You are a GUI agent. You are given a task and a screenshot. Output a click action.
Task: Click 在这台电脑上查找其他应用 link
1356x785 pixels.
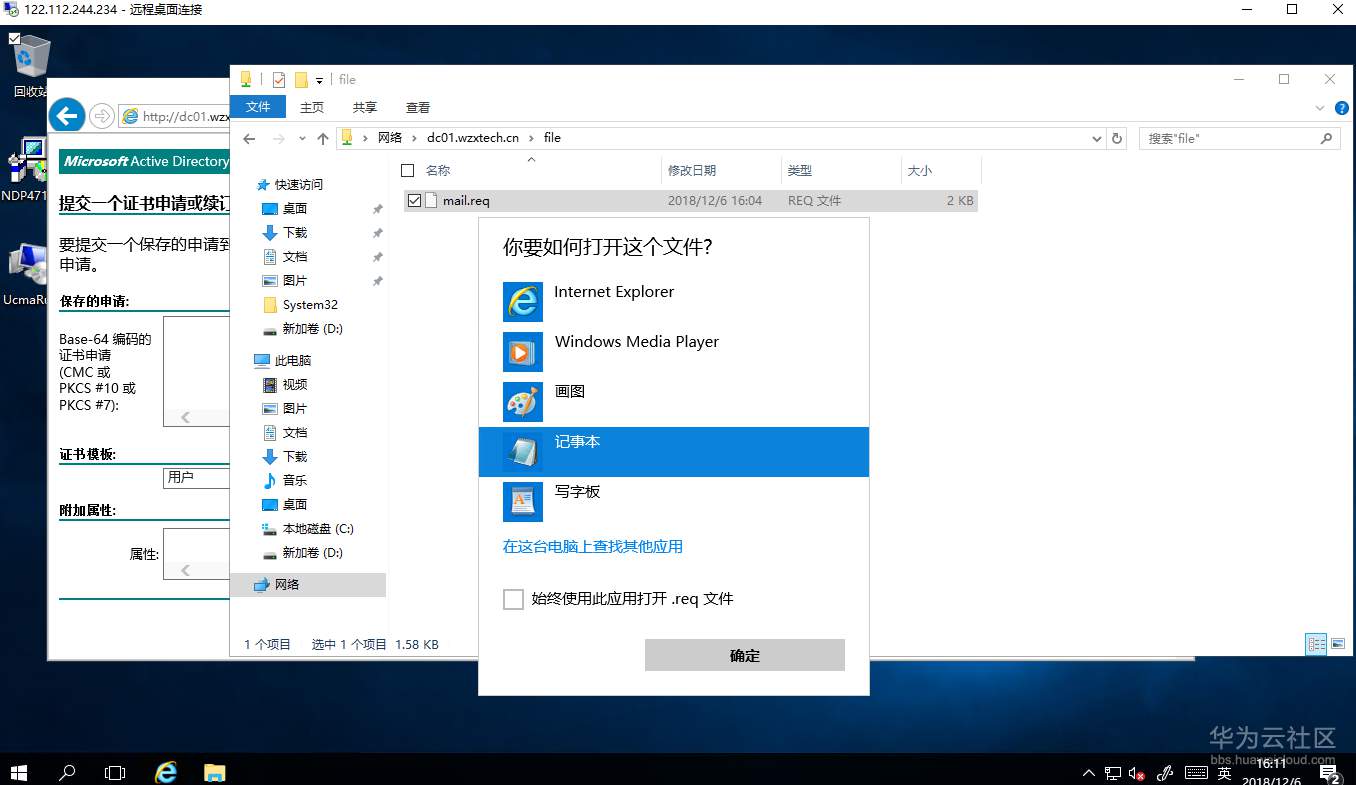[x=591, y=546]
